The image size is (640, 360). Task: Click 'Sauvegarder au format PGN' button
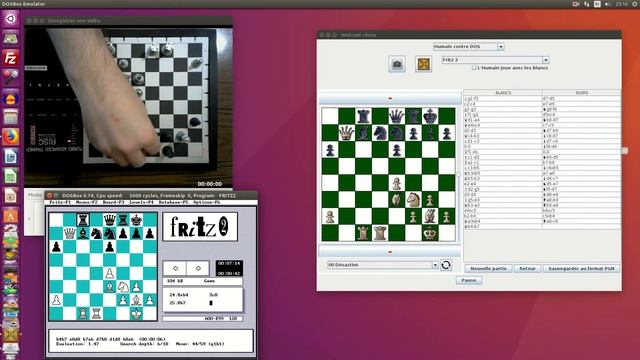pos(581,269)
